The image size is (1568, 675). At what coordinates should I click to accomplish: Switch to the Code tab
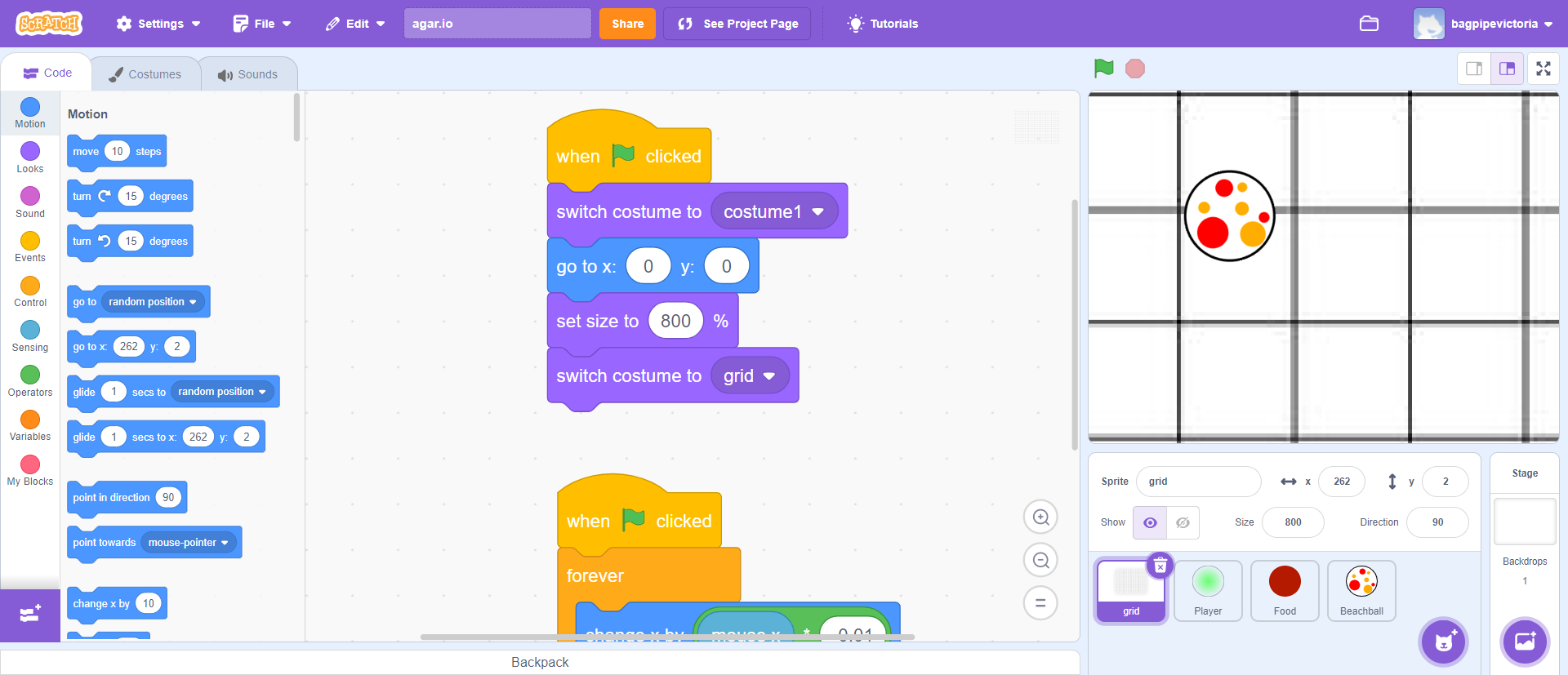[47, 73]
